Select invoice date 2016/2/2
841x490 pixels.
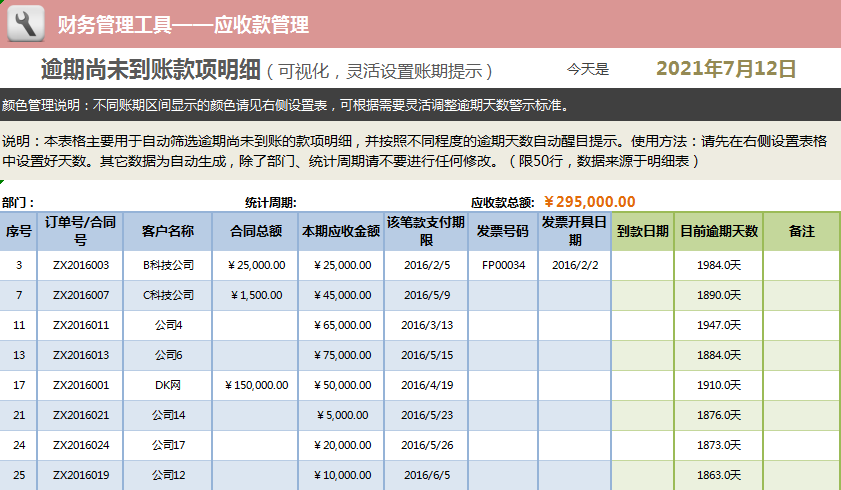pyautogui.click(x=575, y=265)
